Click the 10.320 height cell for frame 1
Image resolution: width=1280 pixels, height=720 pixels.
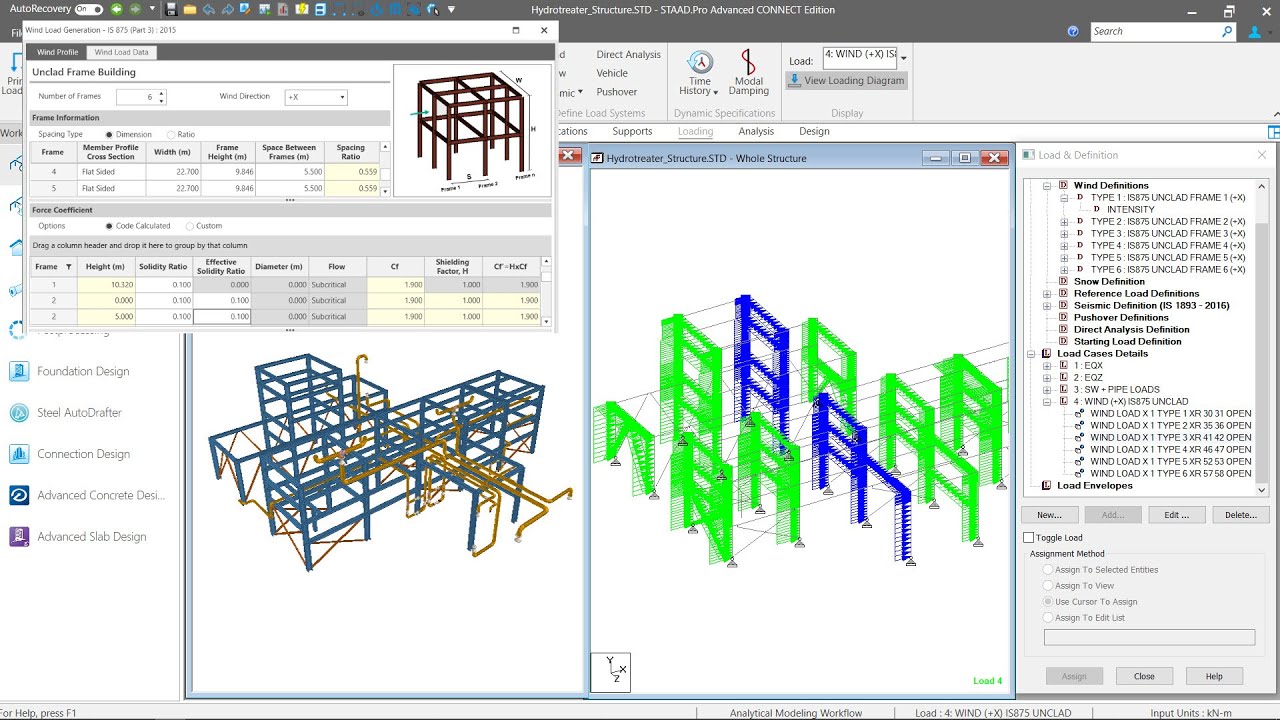point(104,285)
